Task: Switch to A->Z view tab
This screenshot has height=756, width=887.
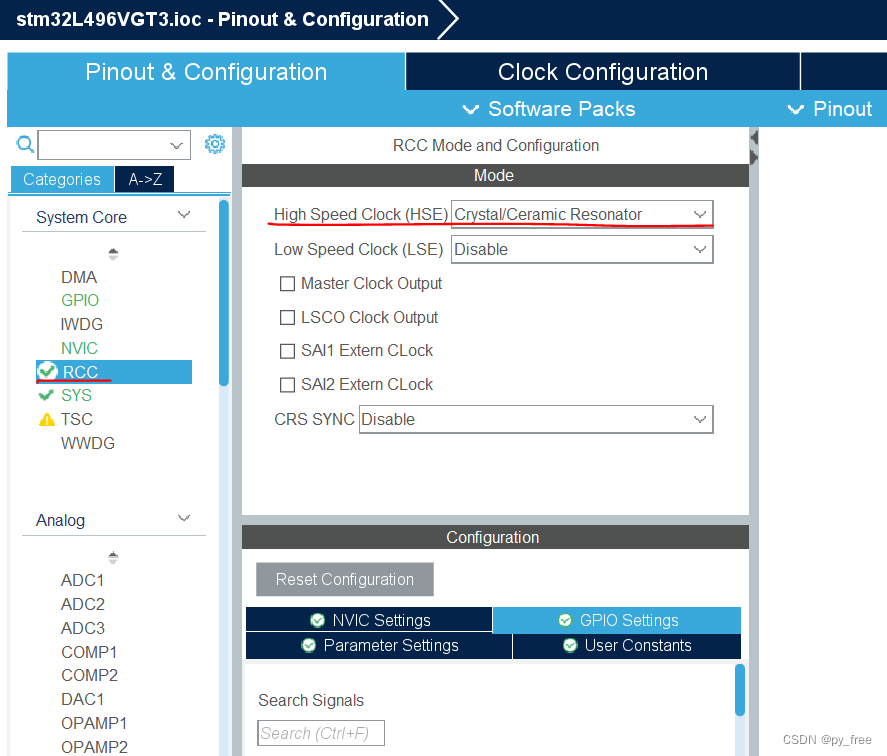Action: point(145,179)
